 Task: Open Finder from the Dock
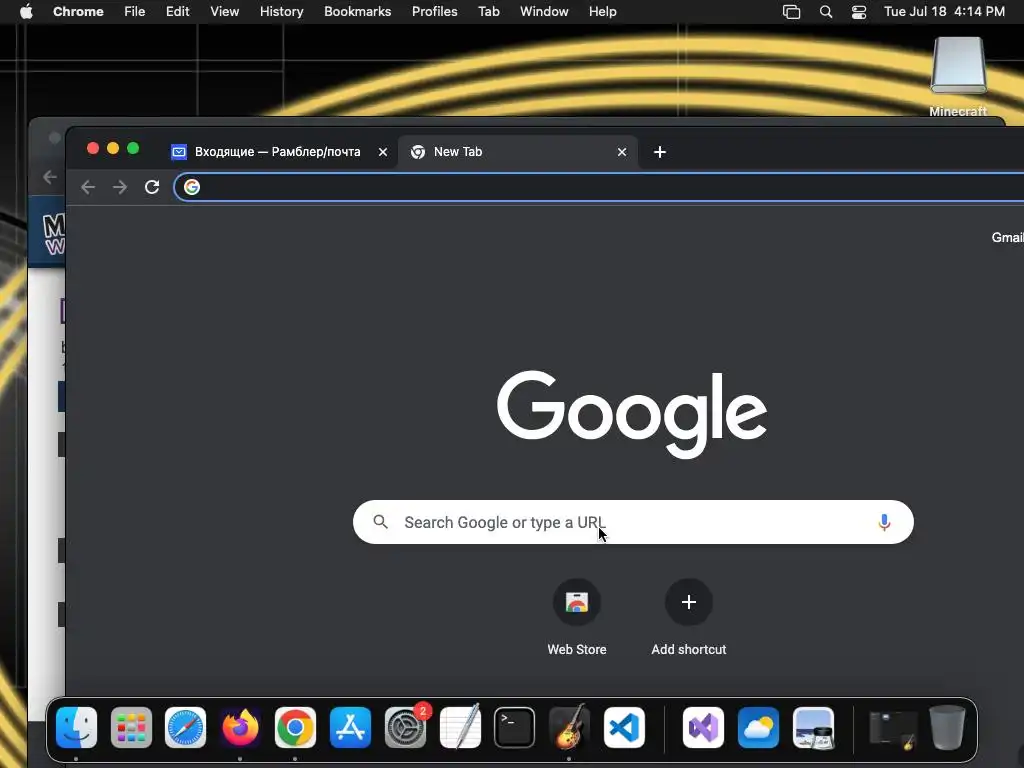click(x=76, y=728)
